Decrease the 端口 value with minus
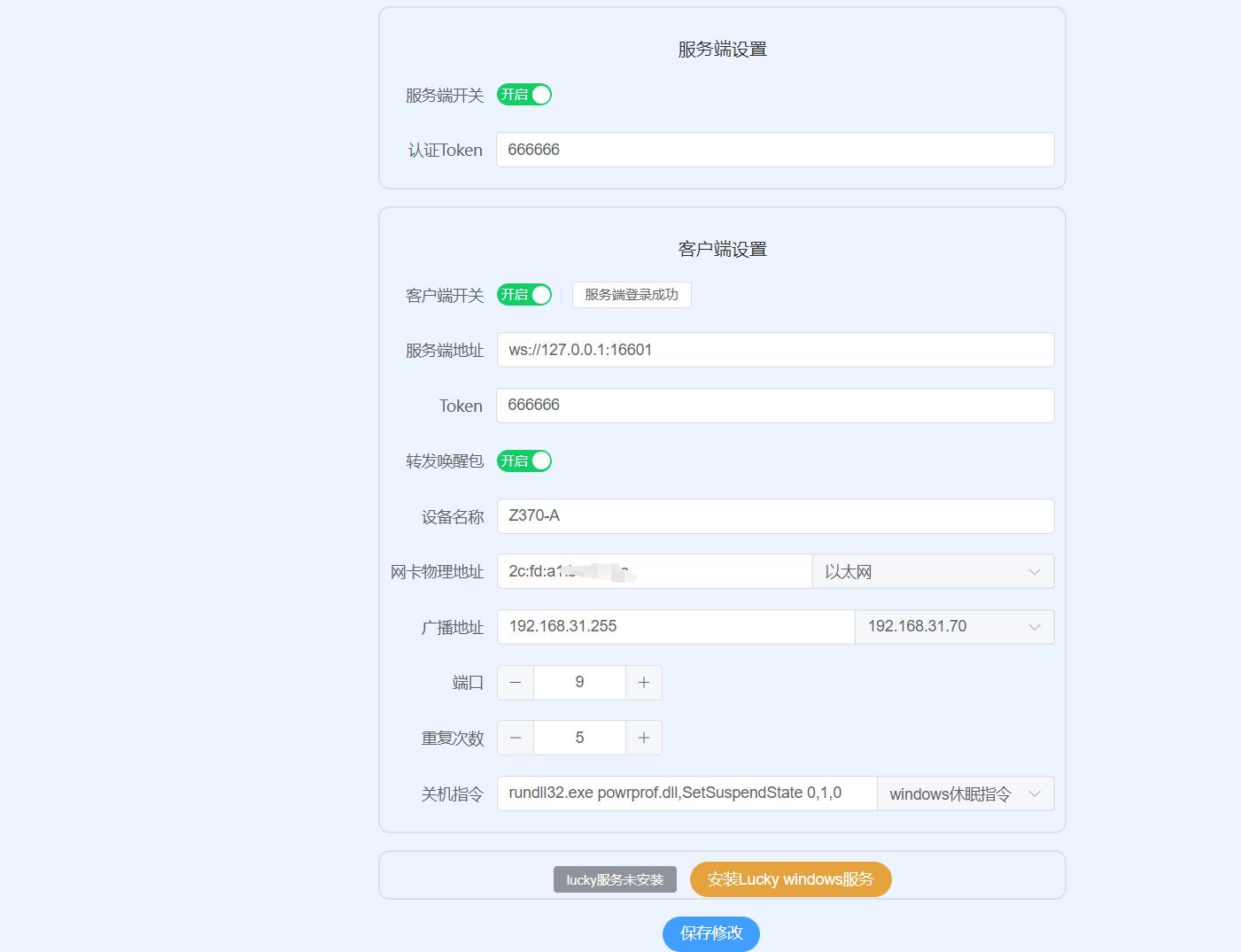This screenshot has width=1241, height=952. [516, 683]
